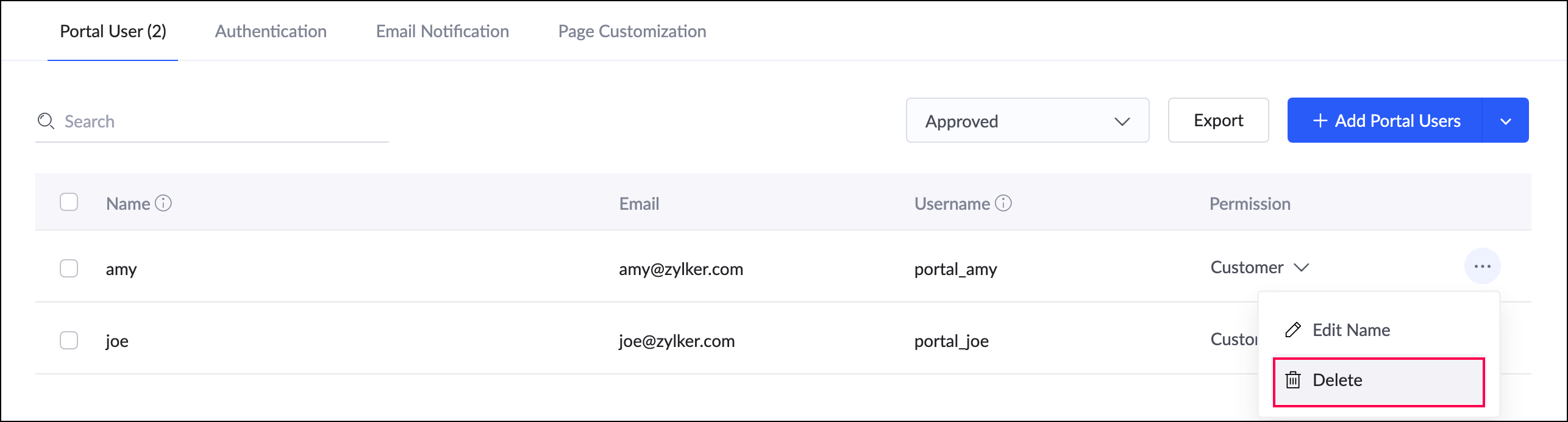
Task: Click the search magnifier icon
Action: tap(46, 121)
